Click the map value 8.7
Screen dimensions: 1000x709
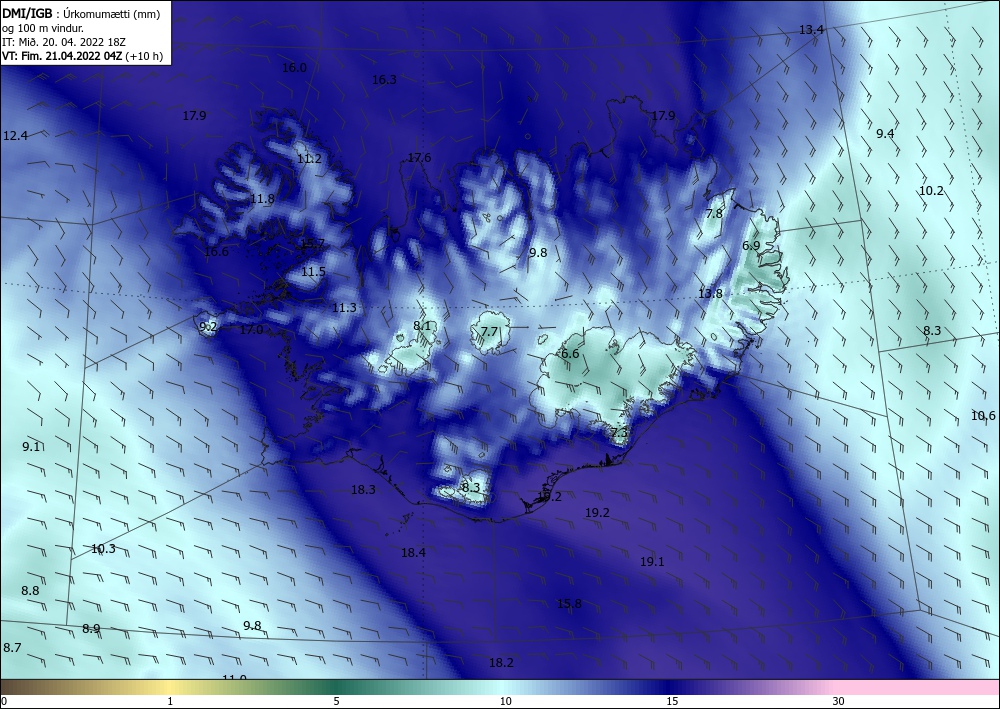click(x=12, y=648)
